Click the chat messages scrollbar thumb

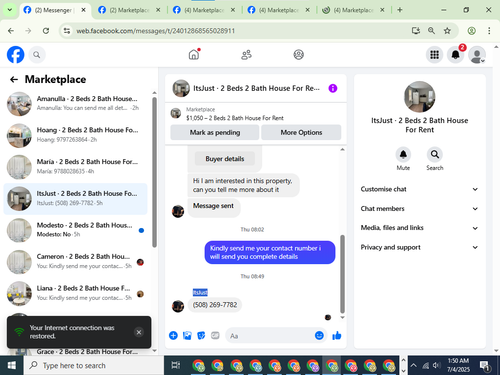tap(342, 274)
